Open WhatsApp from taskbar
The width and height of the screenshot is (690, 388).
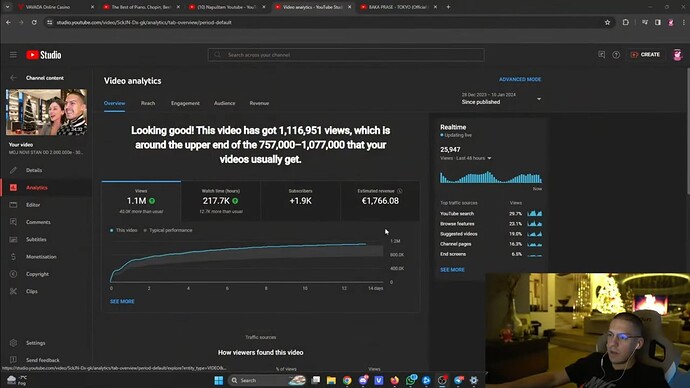pos(411,380)
